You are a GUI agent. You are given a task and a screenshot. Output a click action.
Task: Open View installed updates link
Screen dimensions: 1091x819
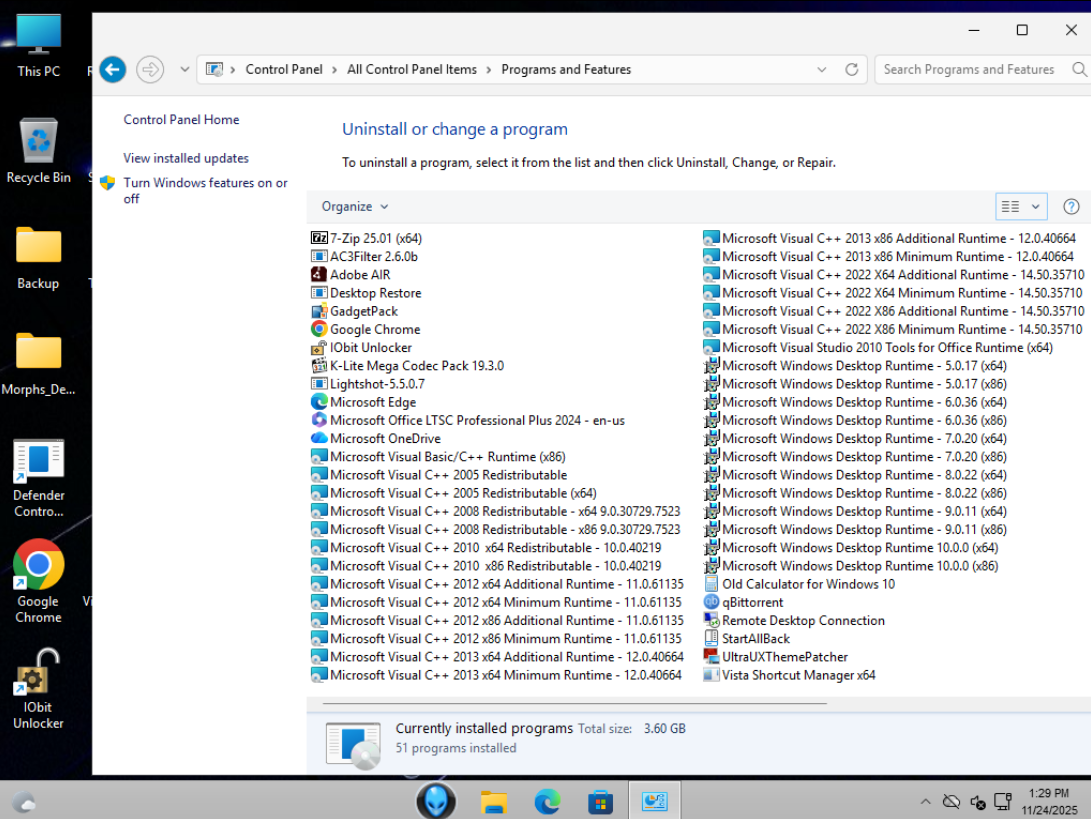186,158
